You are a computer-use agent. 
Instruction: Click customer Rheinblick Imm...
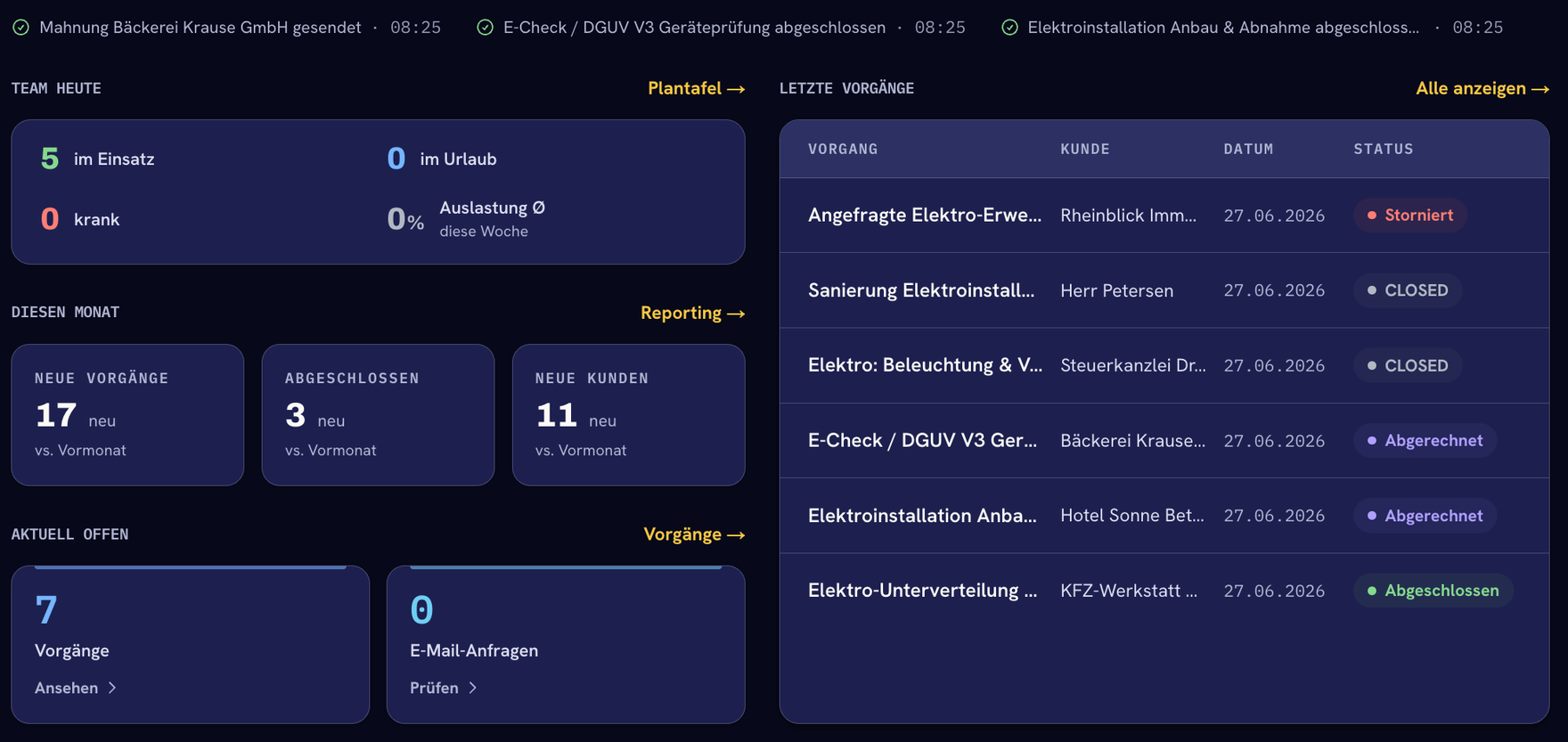click(x=1128, y=216)
